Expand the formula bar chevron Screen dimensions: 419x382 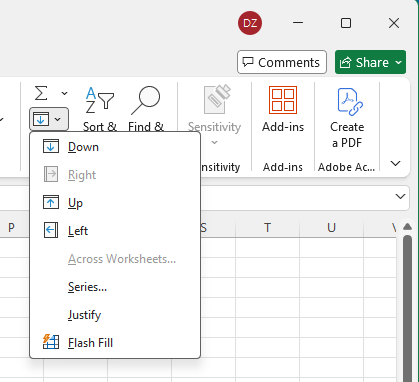pyautogui.click(x=400, y=196)
